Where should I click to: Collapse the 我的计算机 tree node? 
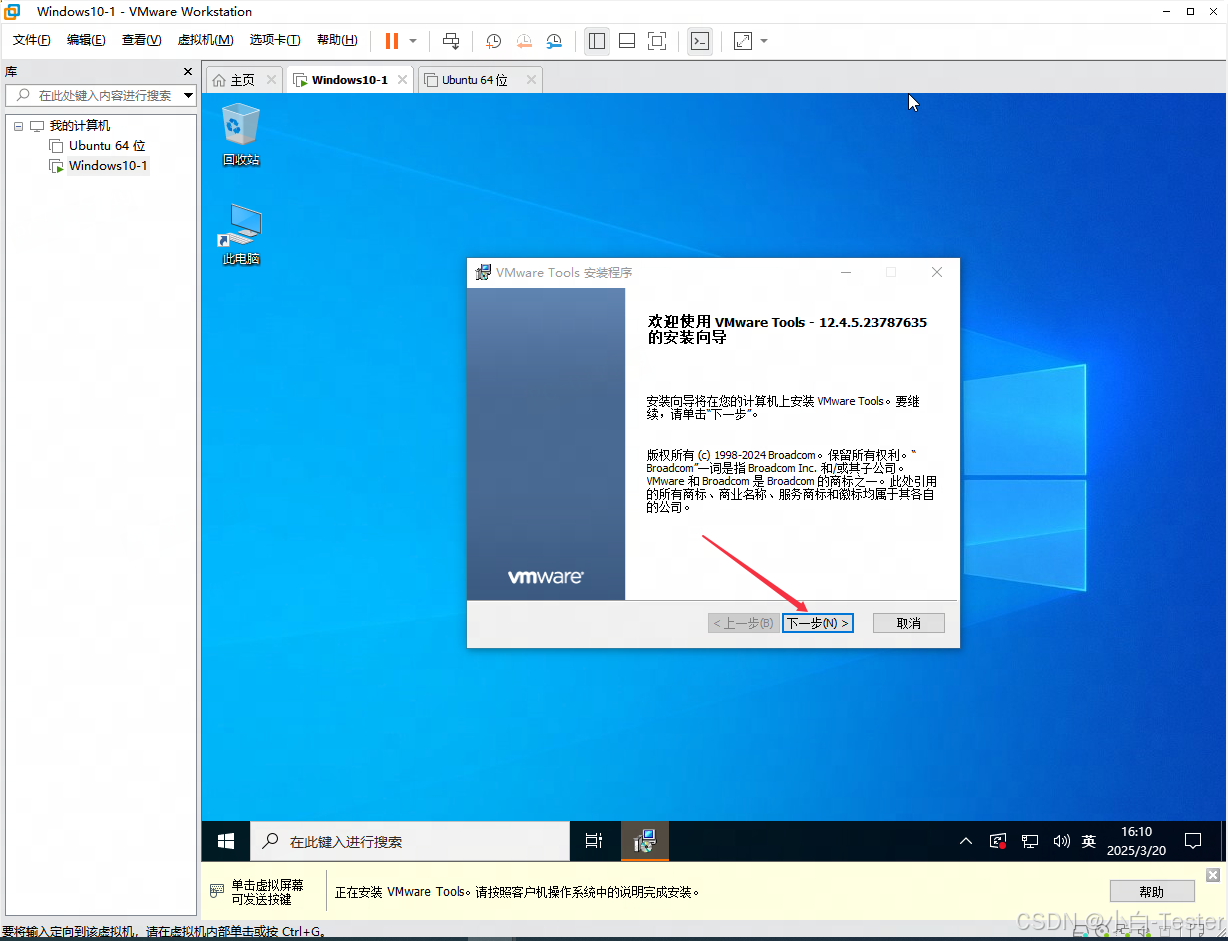tap(18, 126)
